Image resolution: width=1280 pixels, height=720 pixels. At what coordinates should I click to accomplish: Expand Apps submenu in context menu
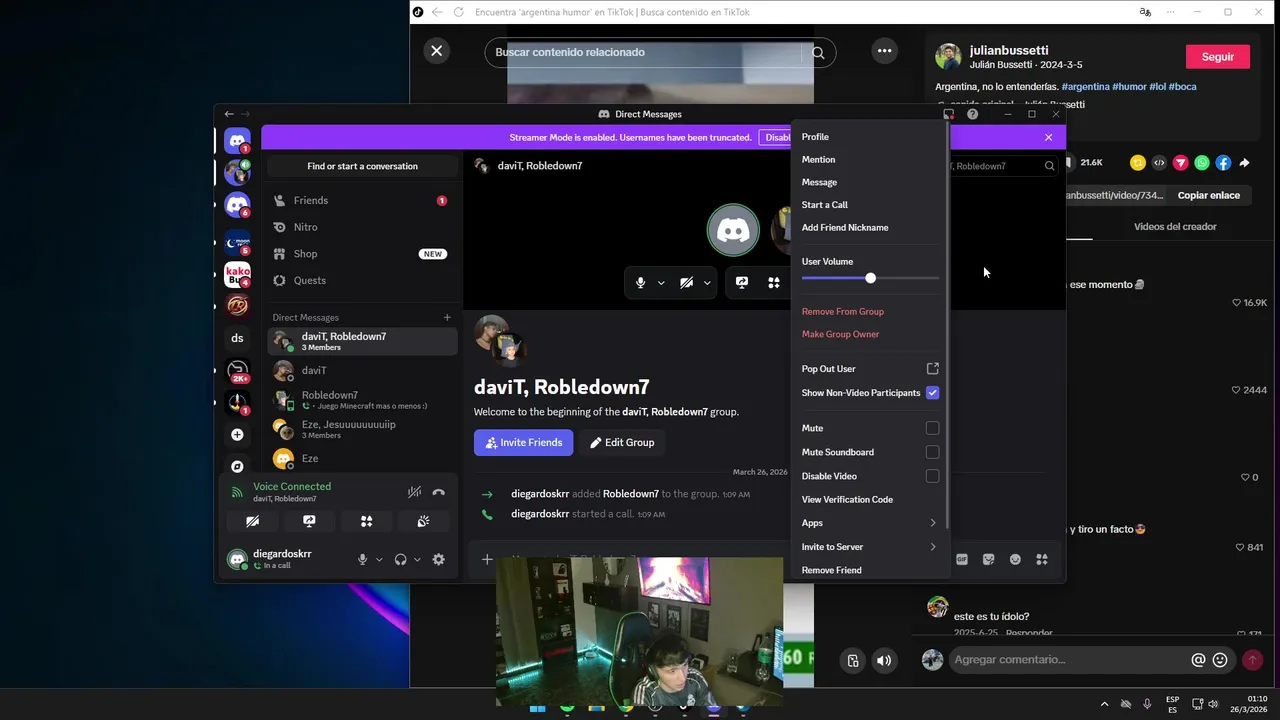[870, 523]
